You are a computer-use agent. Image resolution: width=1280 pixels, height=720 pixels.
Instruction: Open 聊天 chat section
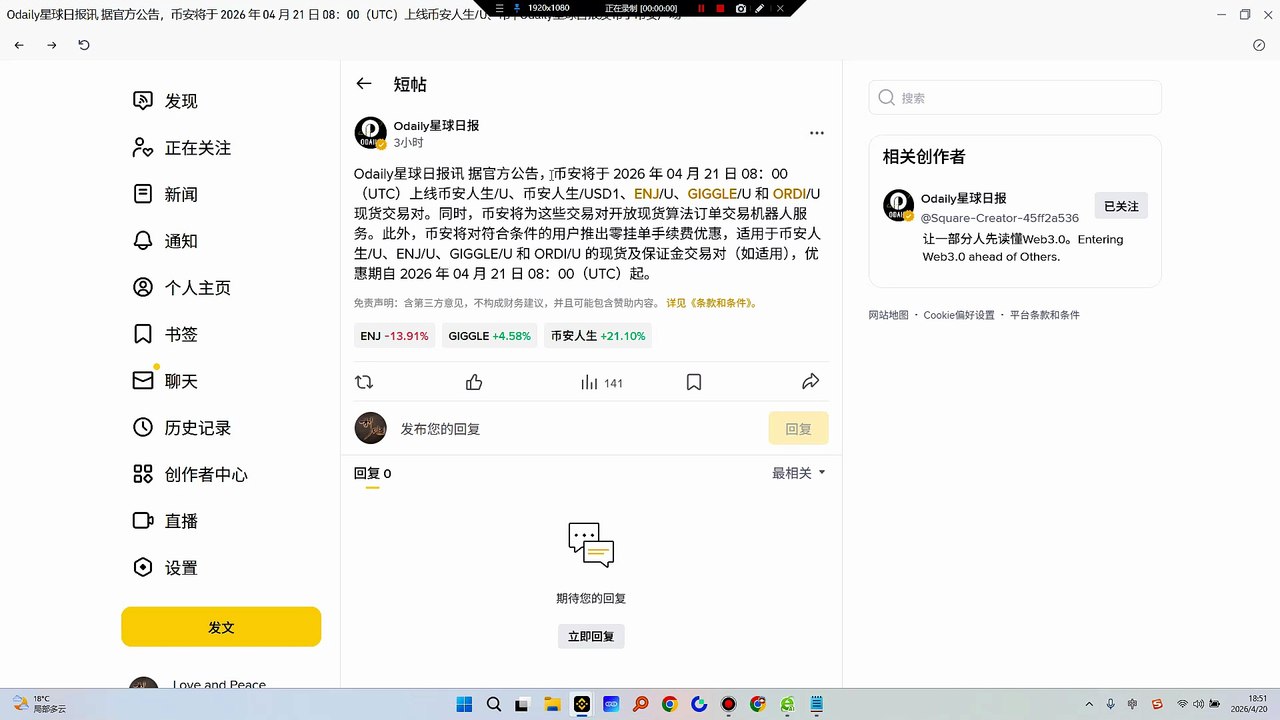[x=166, y=381]
